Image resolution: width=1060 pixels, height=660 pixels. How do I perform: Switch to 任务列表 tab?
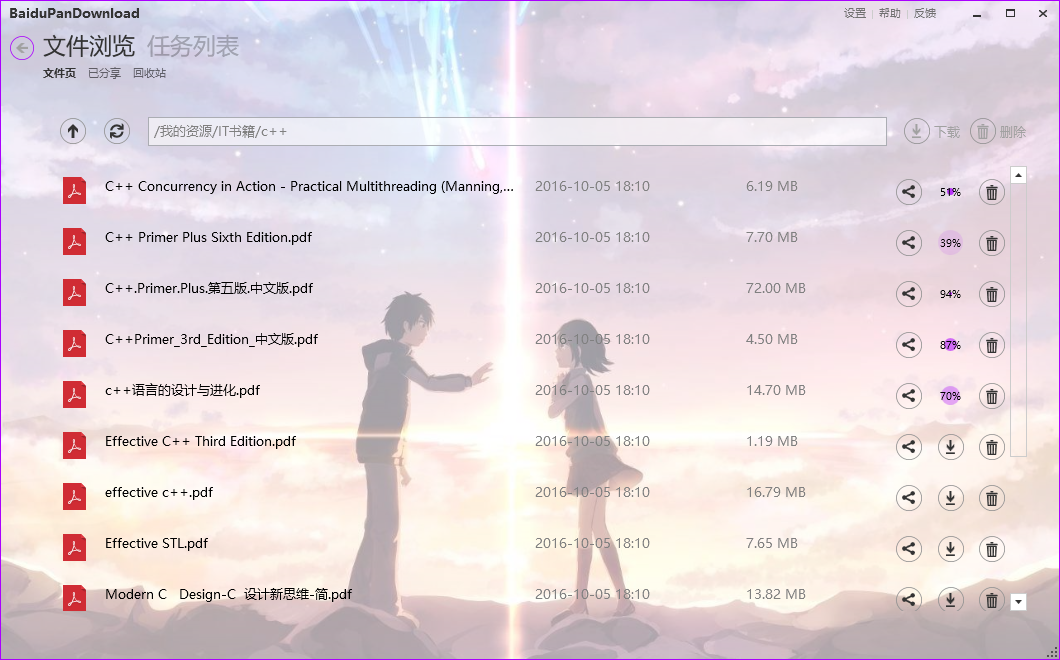pyautogui.click(x=193, y=47)
